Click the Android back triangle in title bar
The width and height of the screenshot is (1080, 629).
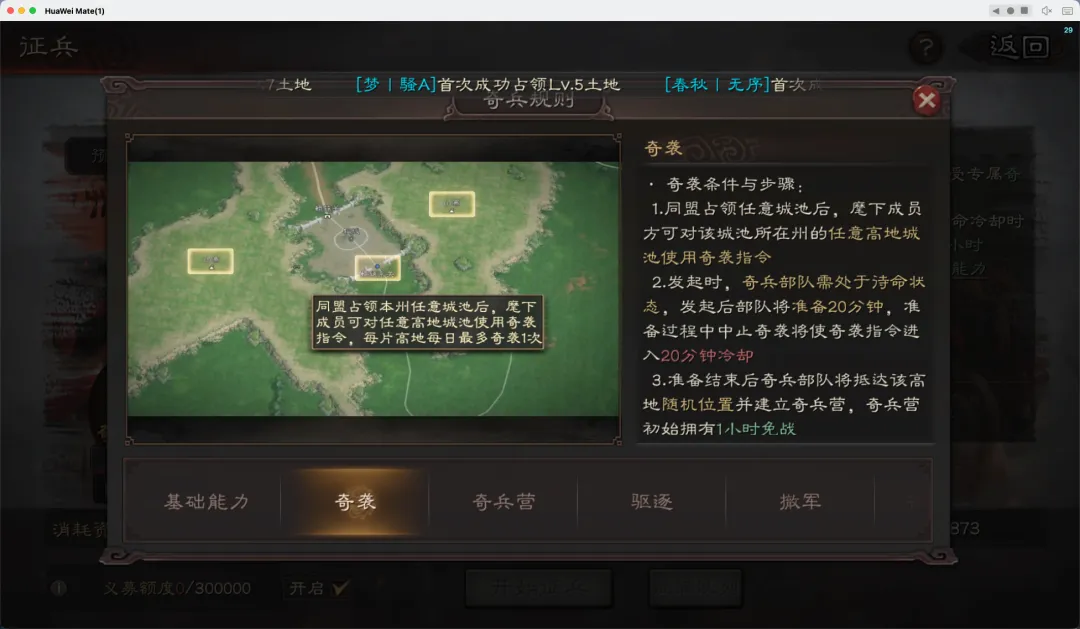coord(995,10)
